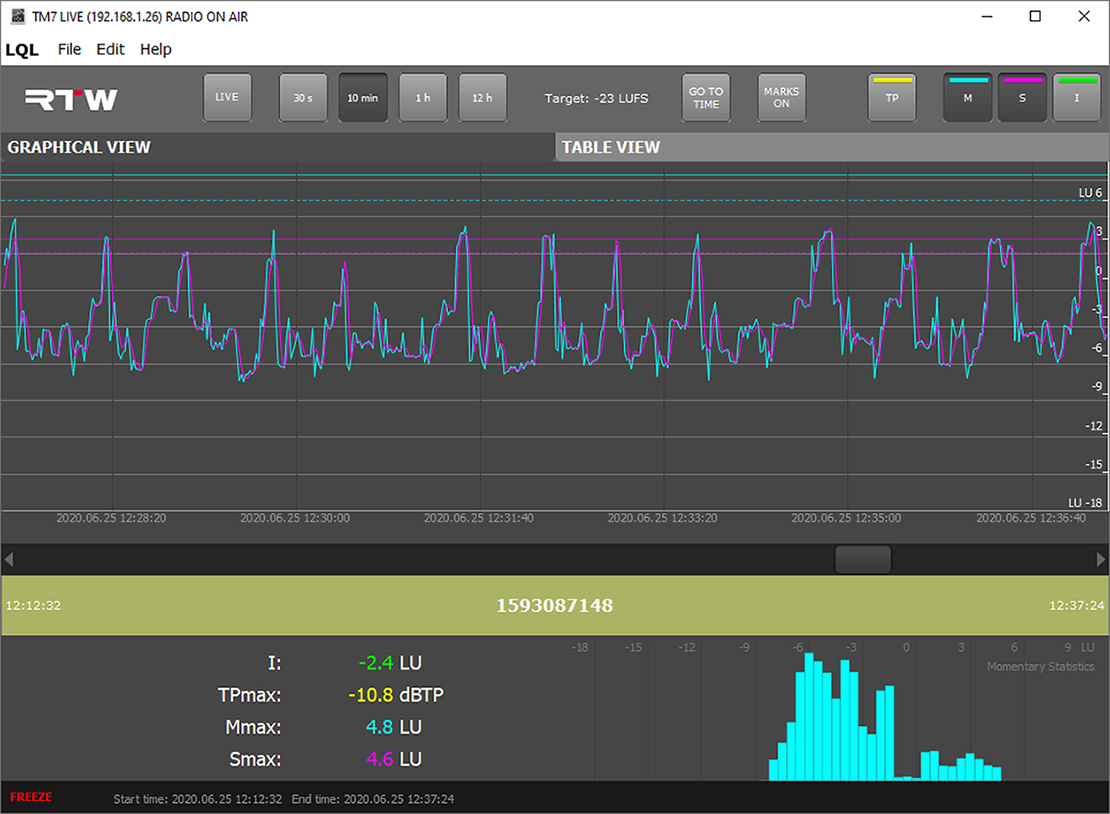Click the horizontal timeline scrollbar thumb
This screenshot has width=1110, height=814.
863,559
